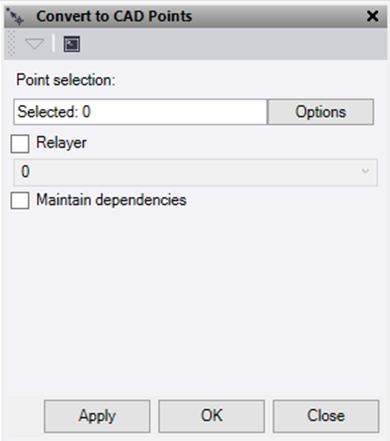390x441 pixels.
Task: Click the Convert to CAD Points title icon
Action: coord(15,17)
